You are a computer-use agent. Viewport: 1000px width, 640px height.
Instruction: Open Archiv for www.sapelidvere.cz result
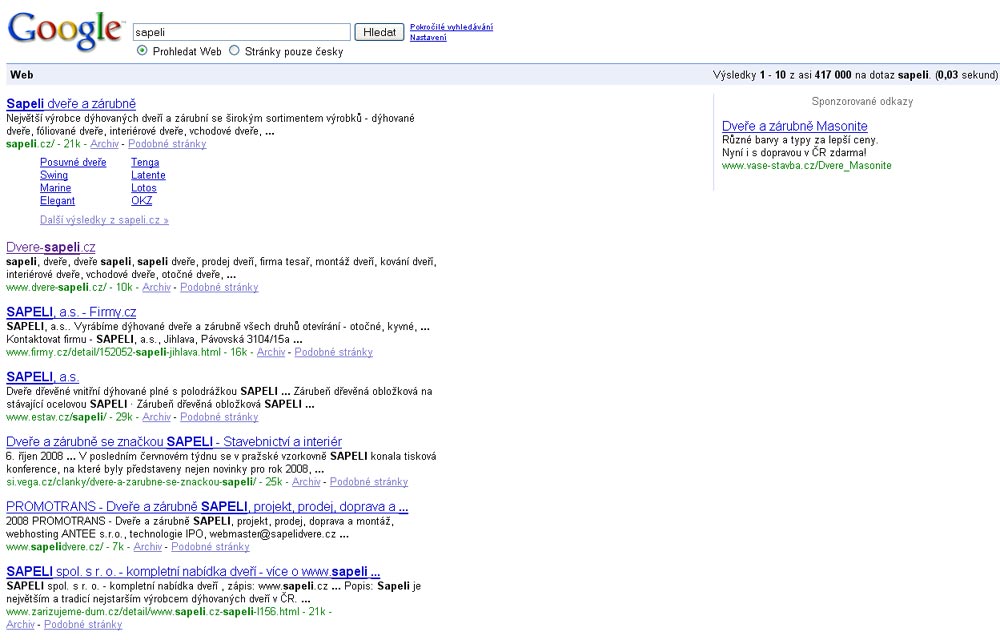point(148,547)
